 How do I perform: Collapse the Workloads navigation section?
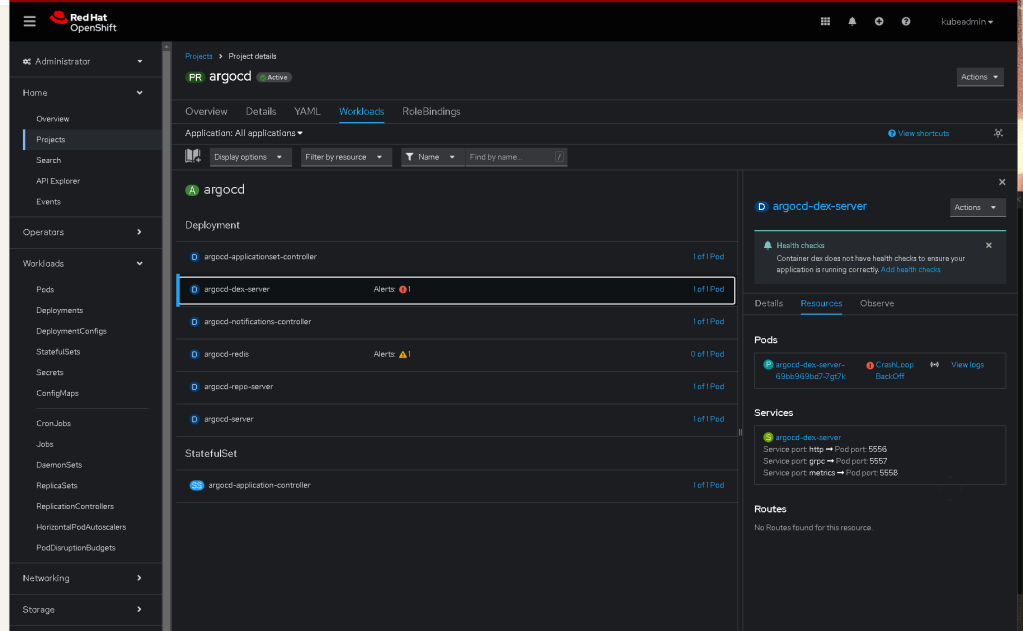click(82, 264)
